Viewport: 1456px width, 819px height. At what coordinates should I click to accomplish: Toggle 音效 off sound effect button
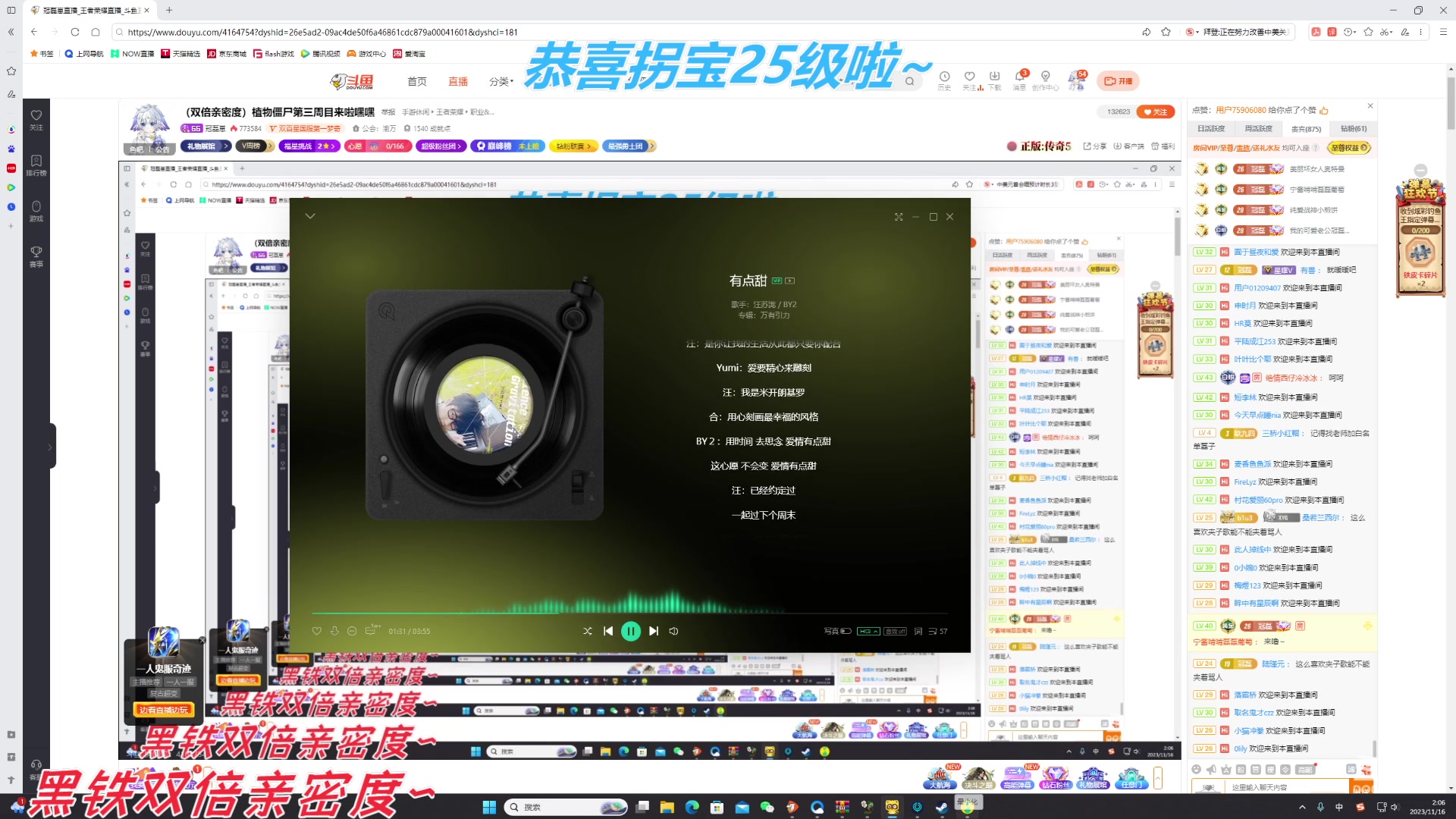pyautogui.click(x=895, y=631)
